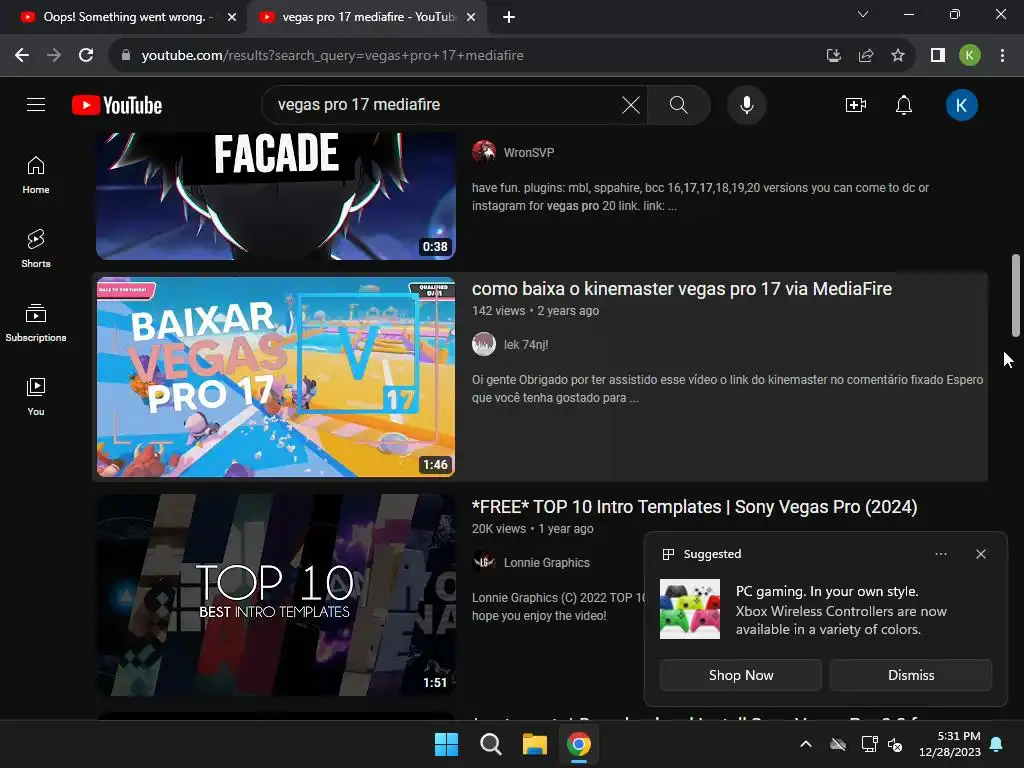Visit the WronSVP channel
Viewport: 1024px width, 768px height.
[528, 153]
